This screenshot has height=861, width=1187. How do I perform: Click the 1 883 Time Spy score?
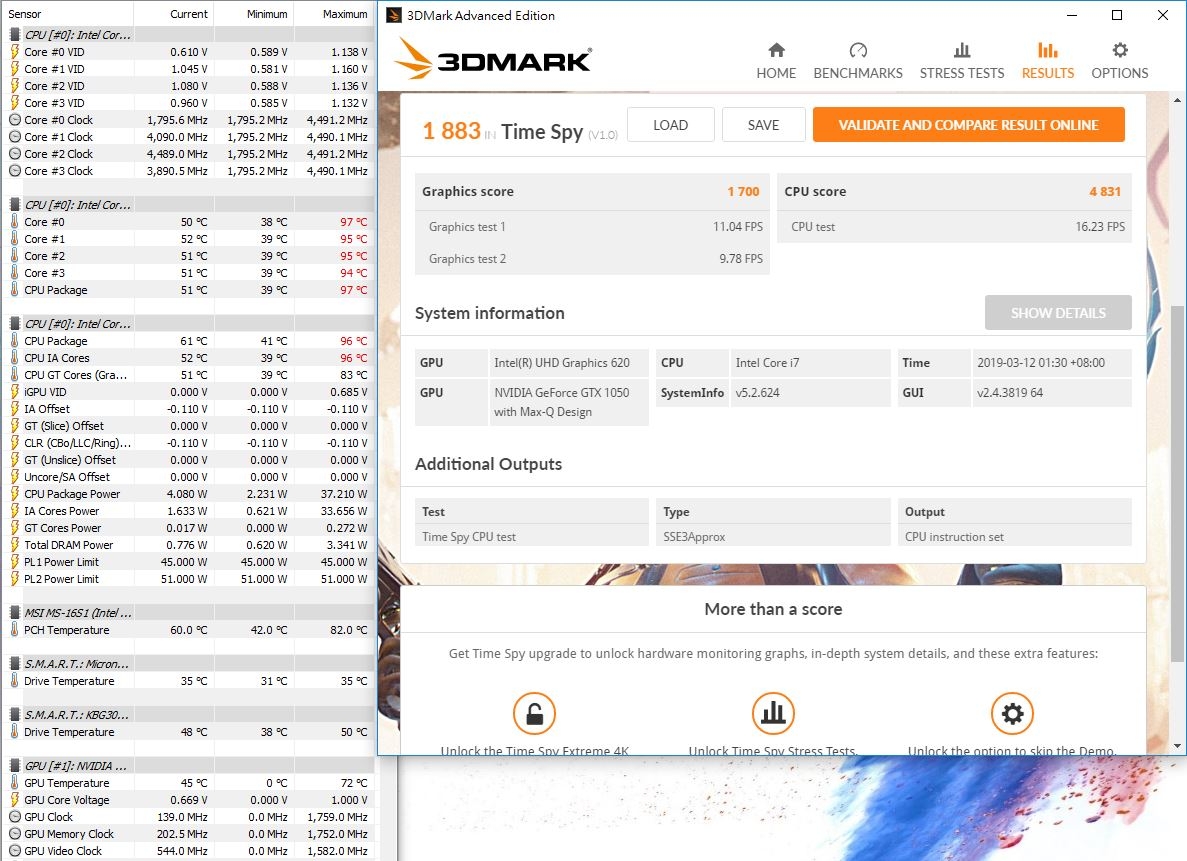coord(452,131)
